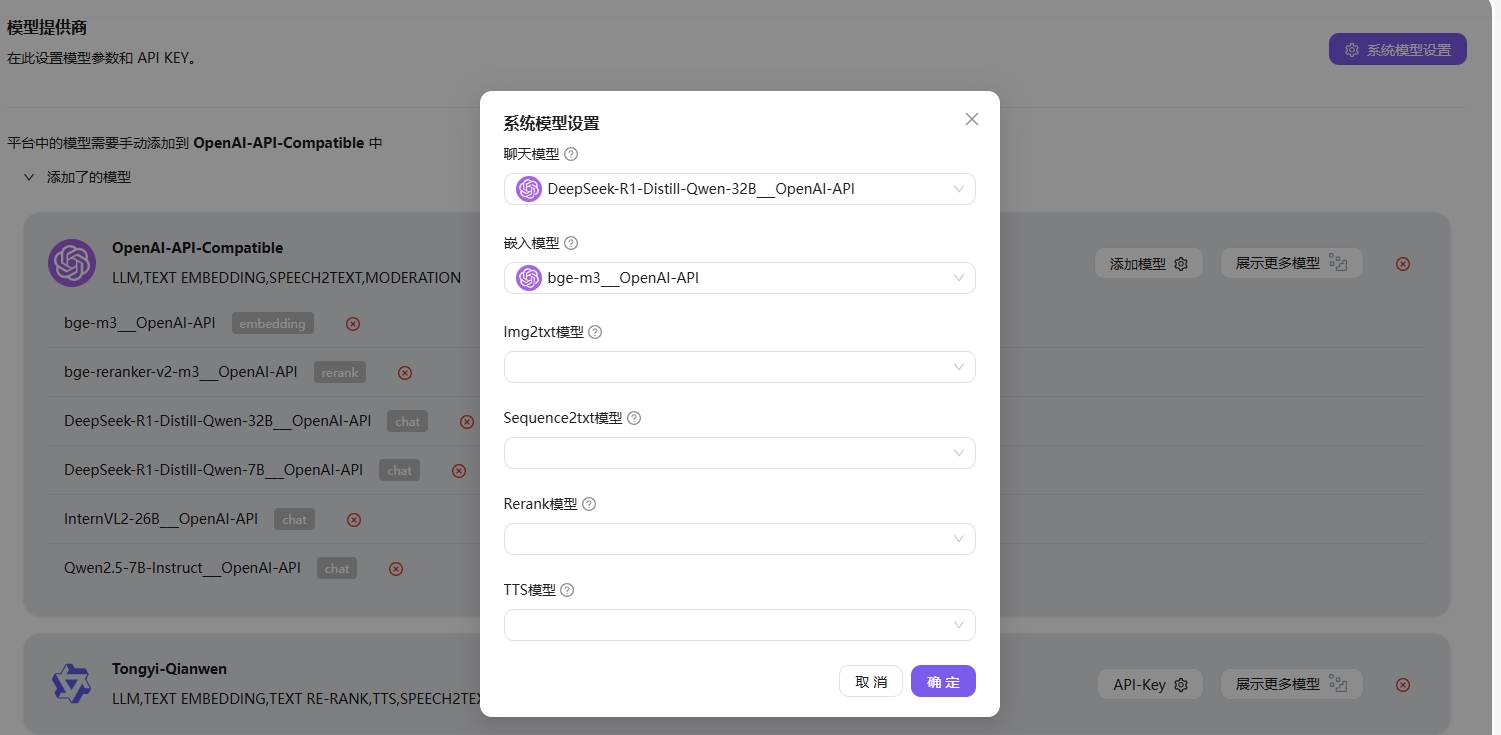Click the OpenAI icon in 聊天模型 field
The height and width of the screenshot is (735, 1501).
coord(529,189)
